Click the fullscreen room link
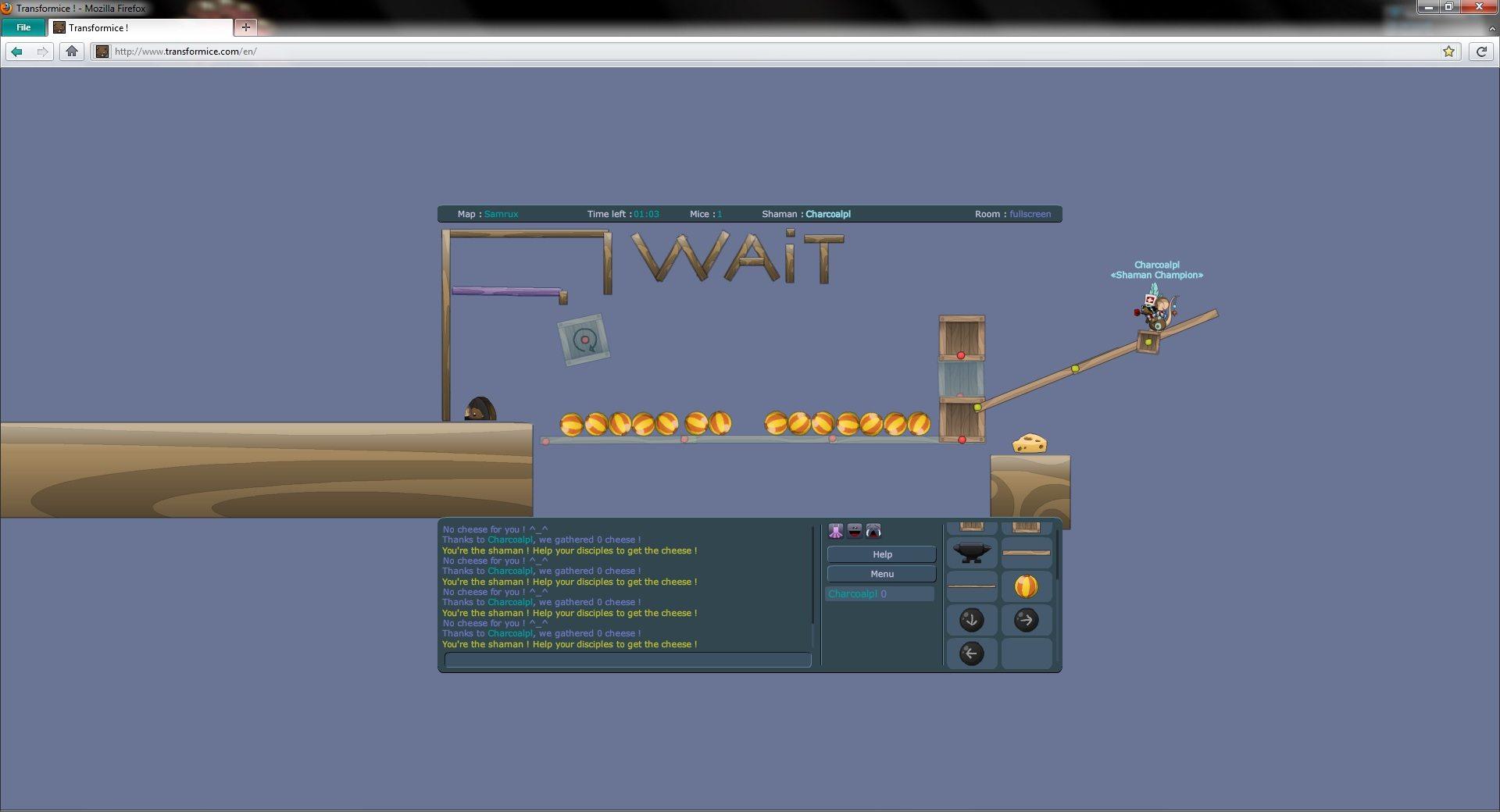This screenshot has width=1500, height=812. (1030, 213)
